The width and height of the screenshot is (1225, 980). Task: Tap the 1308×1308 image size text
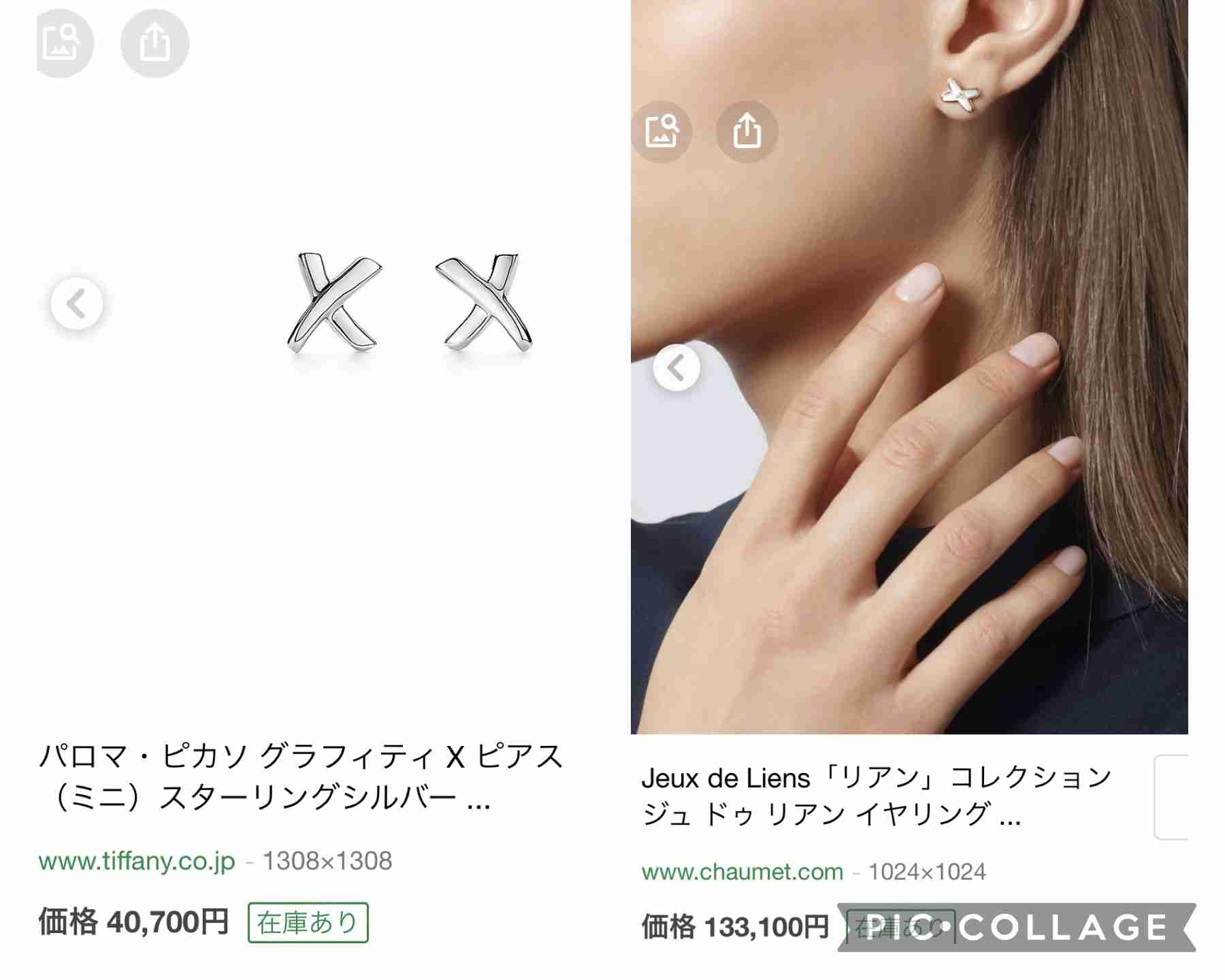coord(327,861)
